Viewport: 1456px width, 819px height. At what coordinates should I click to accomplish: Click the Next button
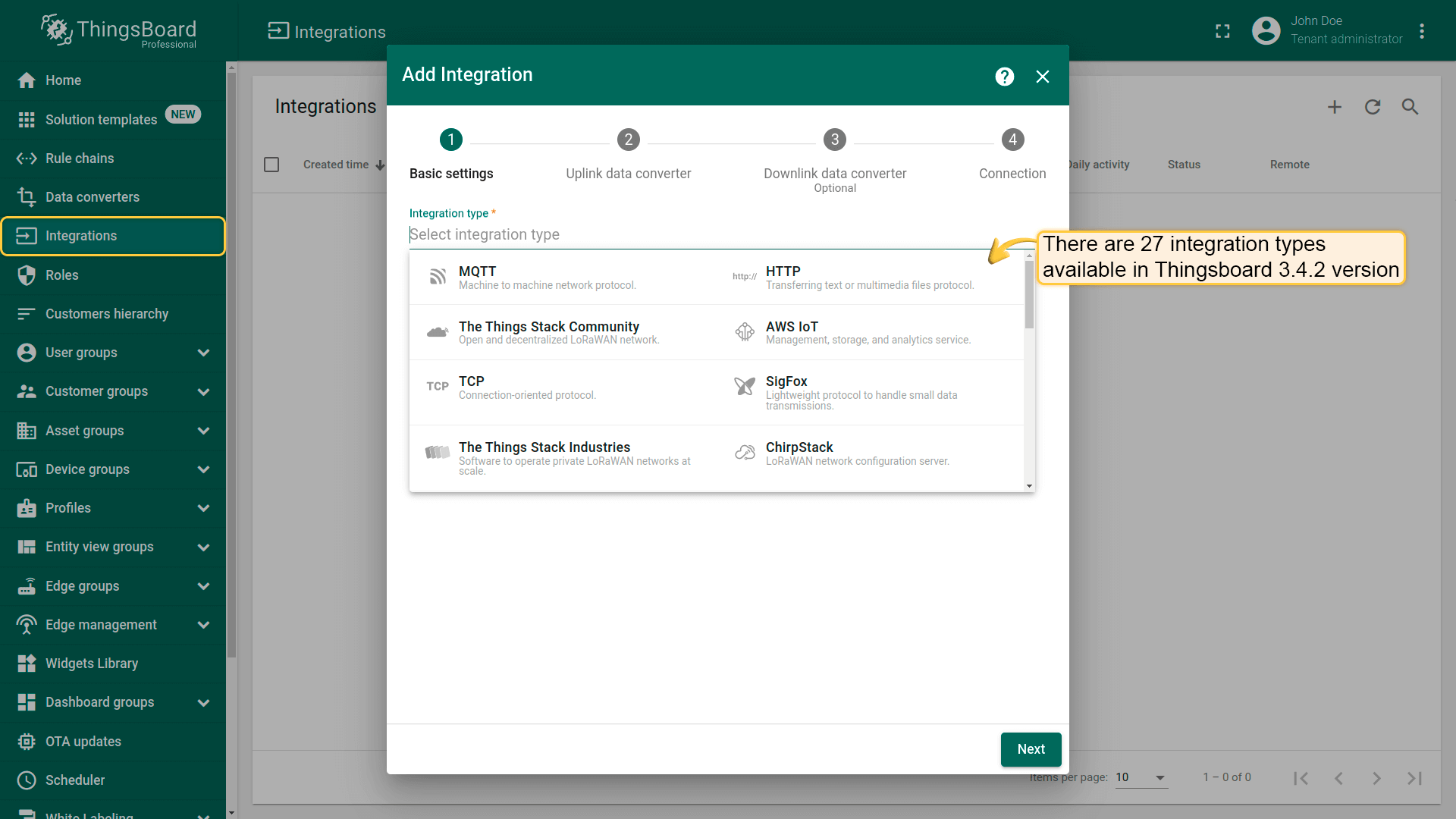pyautogui.click(x=1031, y=749)
